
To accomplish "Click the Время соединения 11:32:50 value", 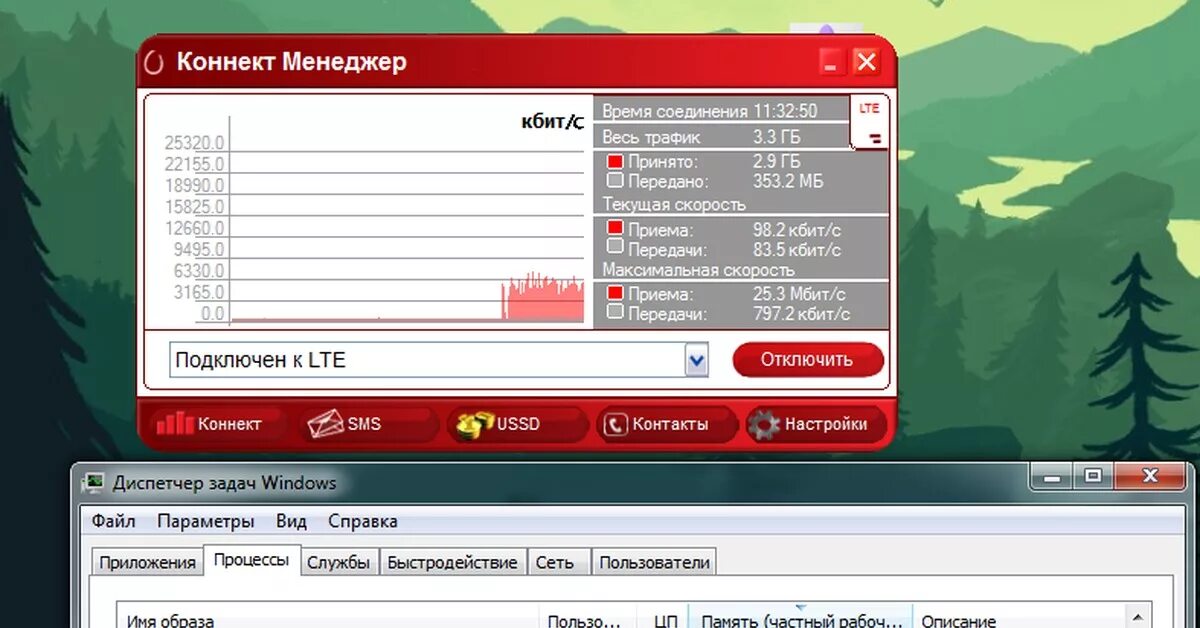I will [785, 111].
